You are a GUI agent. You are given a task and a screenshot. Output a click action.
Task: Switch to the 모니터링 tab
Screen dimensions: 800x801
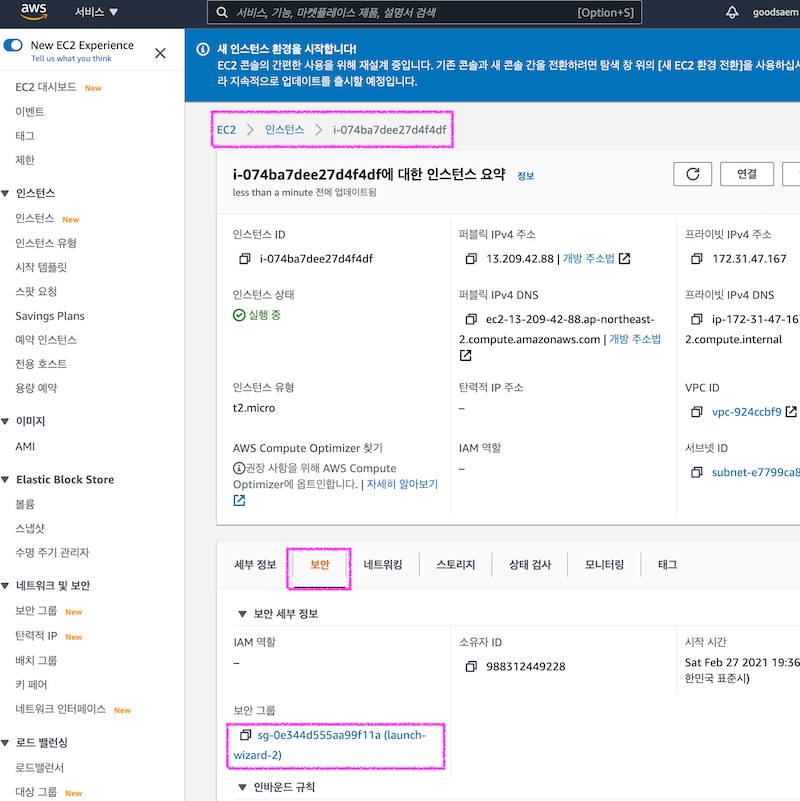pyautogui.click(x=604, y=565)
